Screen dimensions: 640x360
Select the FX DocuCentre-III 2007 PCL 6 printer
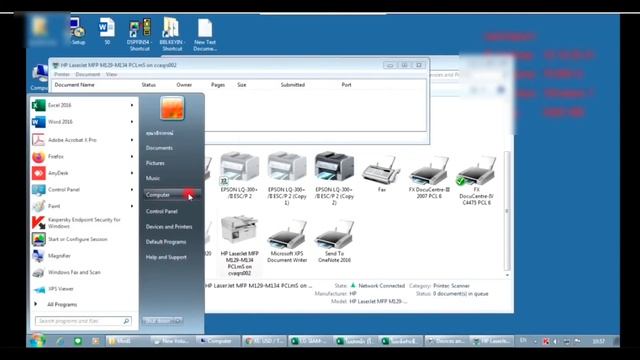click(x=429, y=176)
